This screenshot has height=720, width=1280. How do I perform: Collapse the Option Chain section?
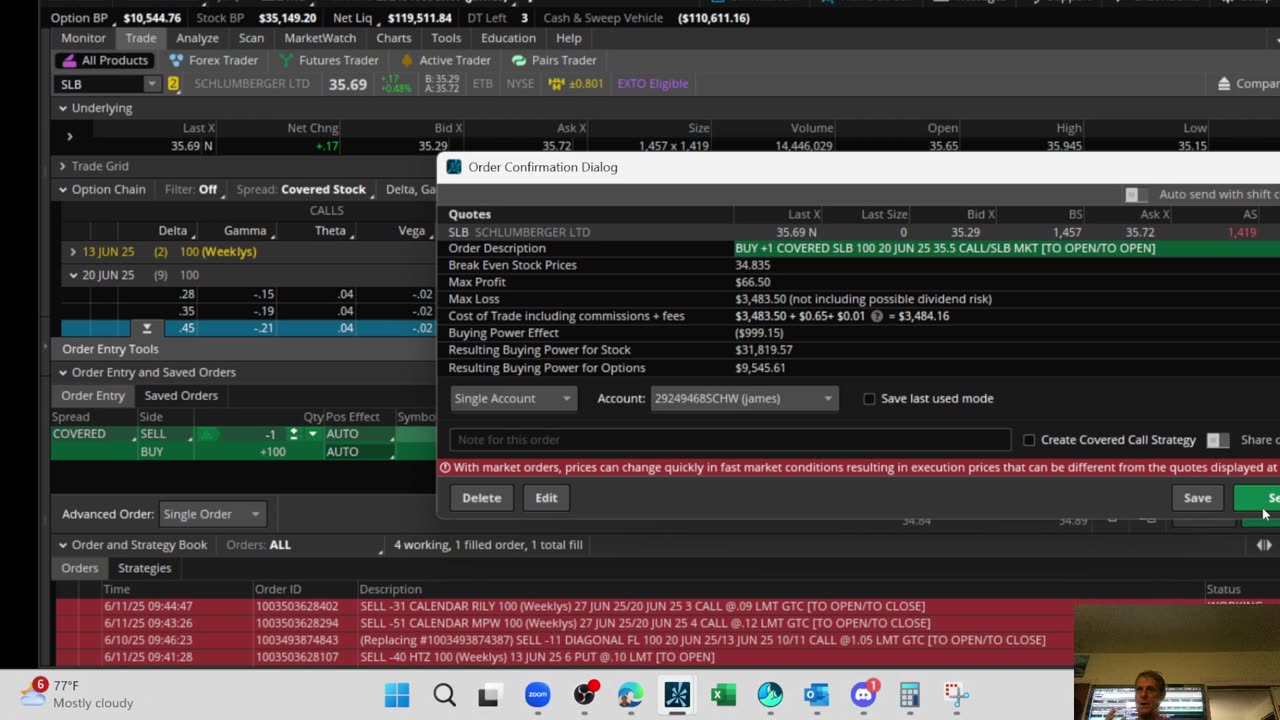[63, 190]
